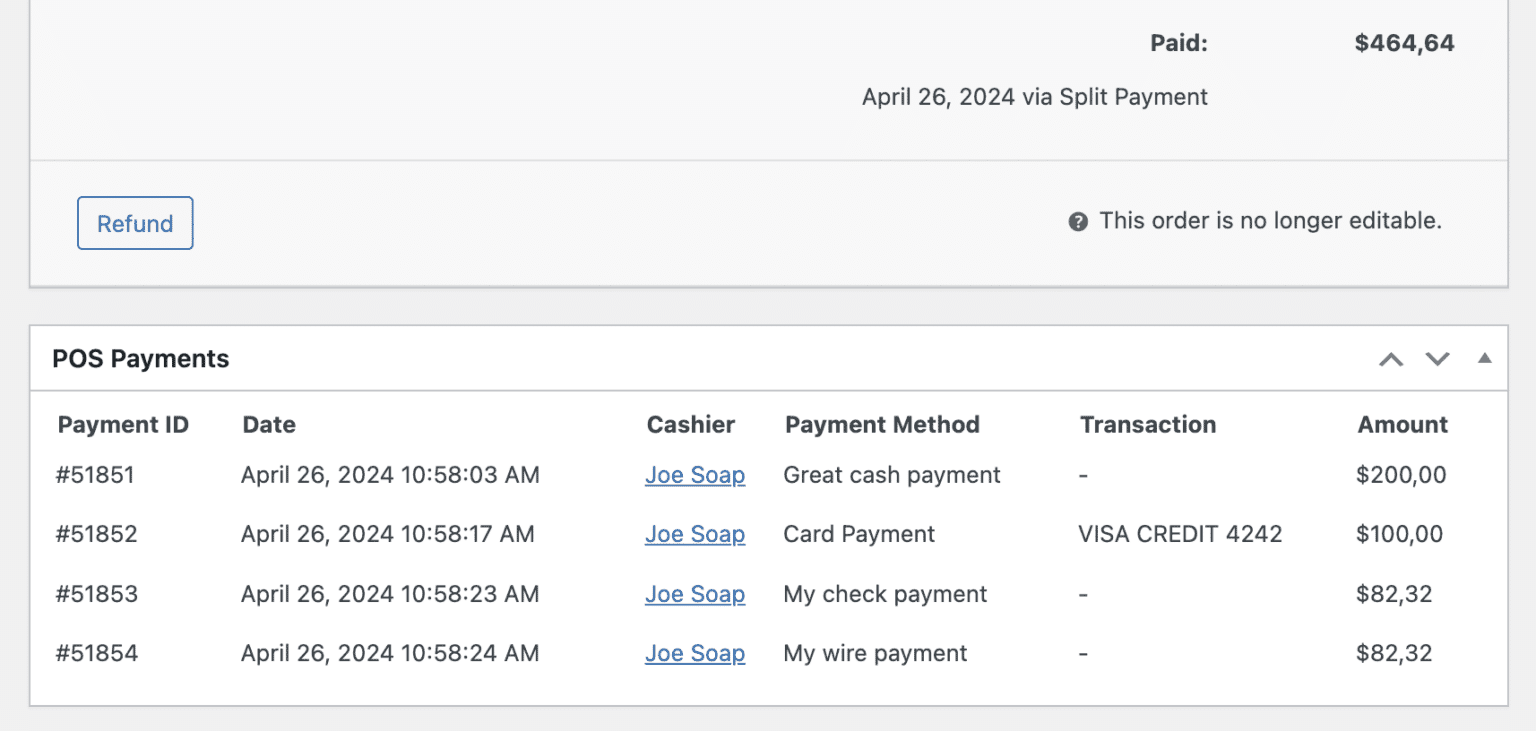Click the paid total of $464,64
The image size is (1536, 731).
point(1404,42)
